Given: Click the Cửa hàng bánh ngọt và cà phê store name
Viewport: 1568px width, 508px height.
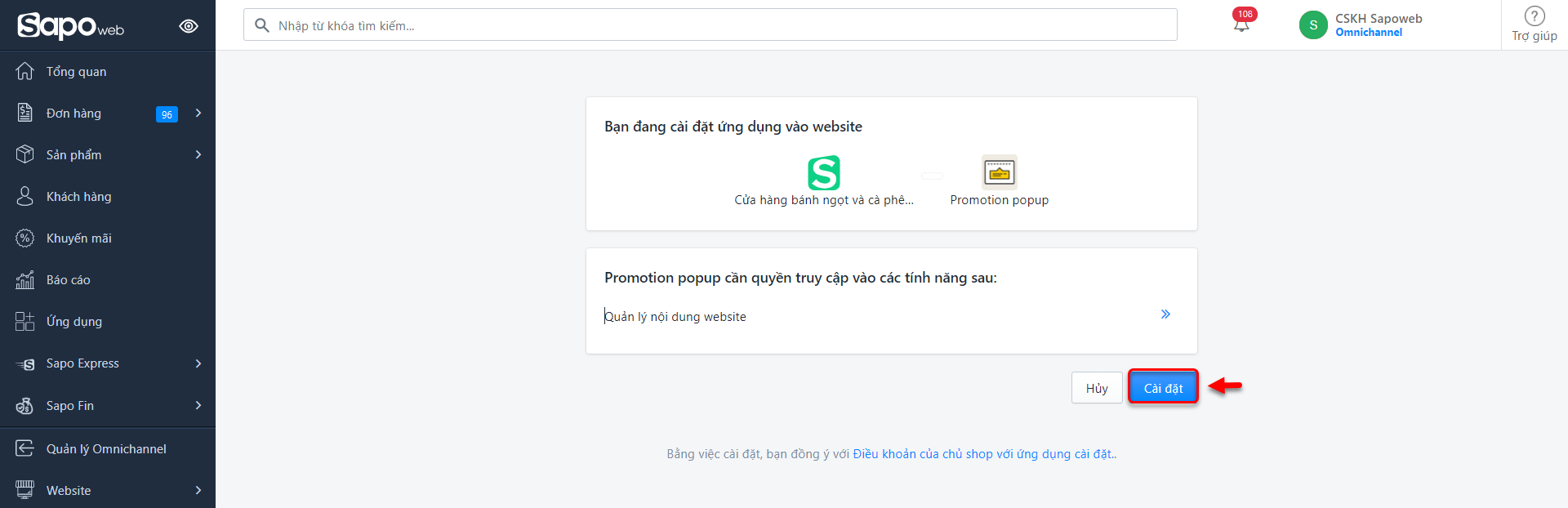Looking at the screenshot, I should [824, 200].
